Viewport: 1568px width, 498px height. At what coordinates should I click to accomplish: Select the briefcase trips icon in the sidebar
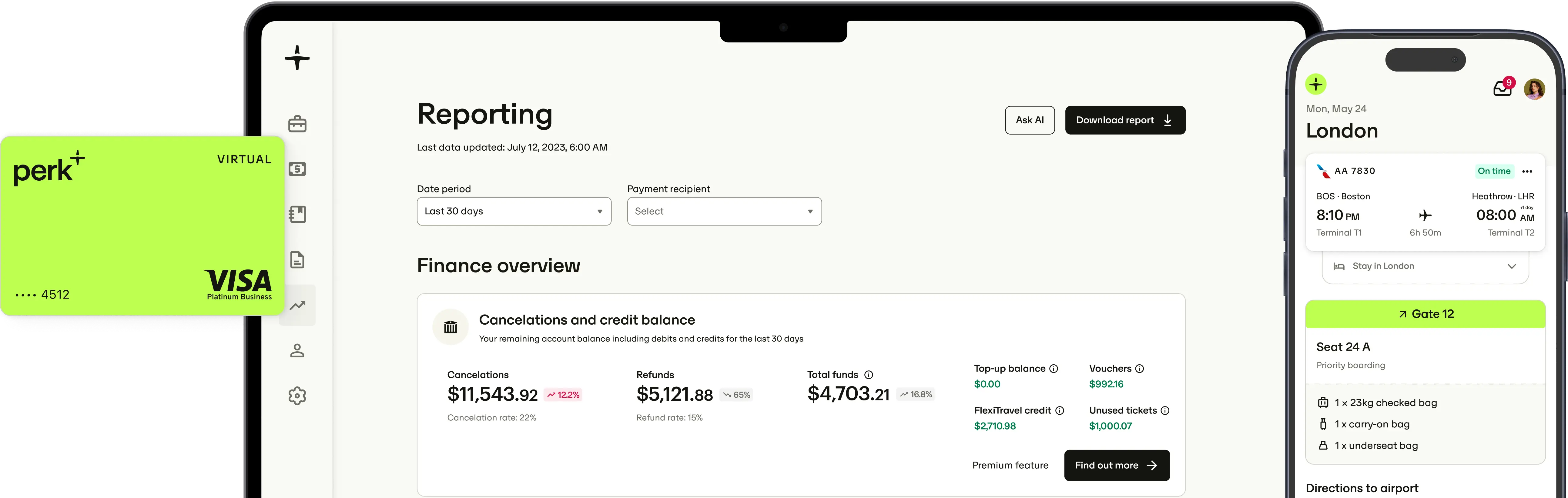pyautogui.click(x=297, y=123)
